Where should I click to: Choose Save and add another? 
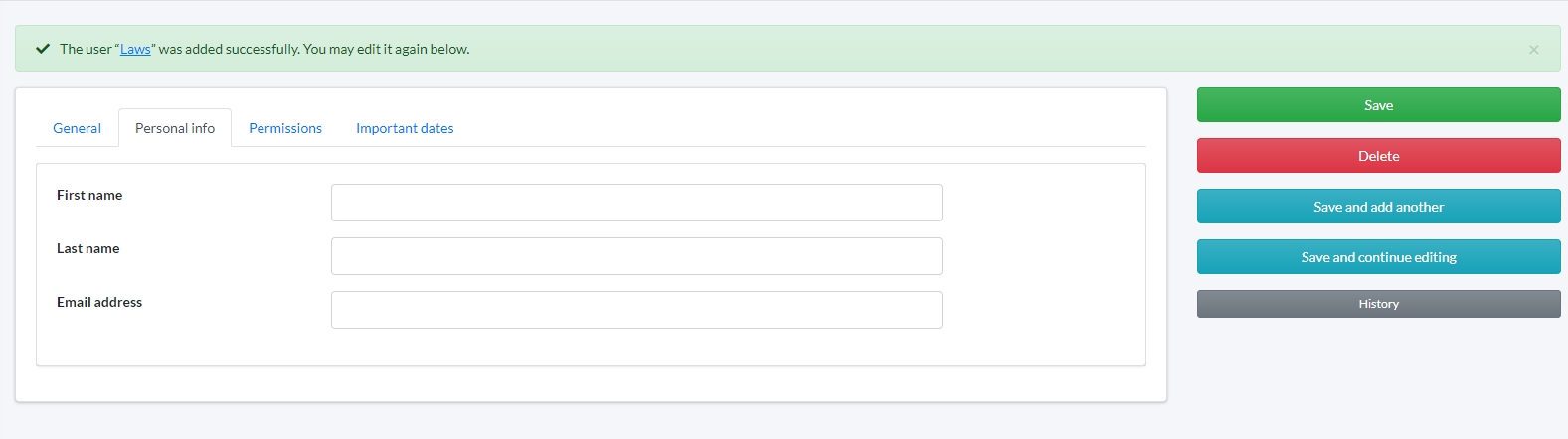click(x=1378, y=207)
